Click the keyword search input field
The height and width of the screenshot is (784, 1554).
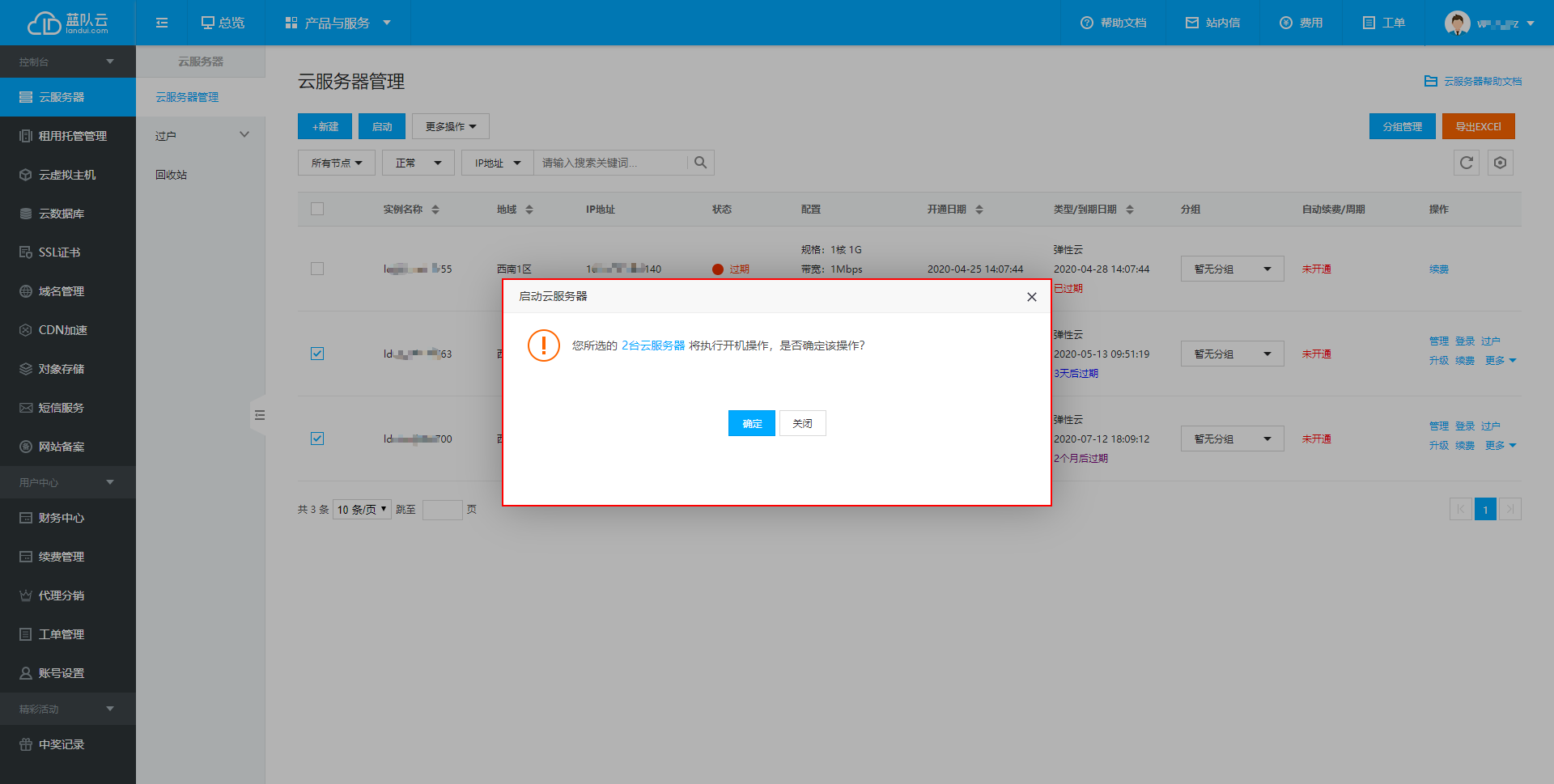point(611,163)
